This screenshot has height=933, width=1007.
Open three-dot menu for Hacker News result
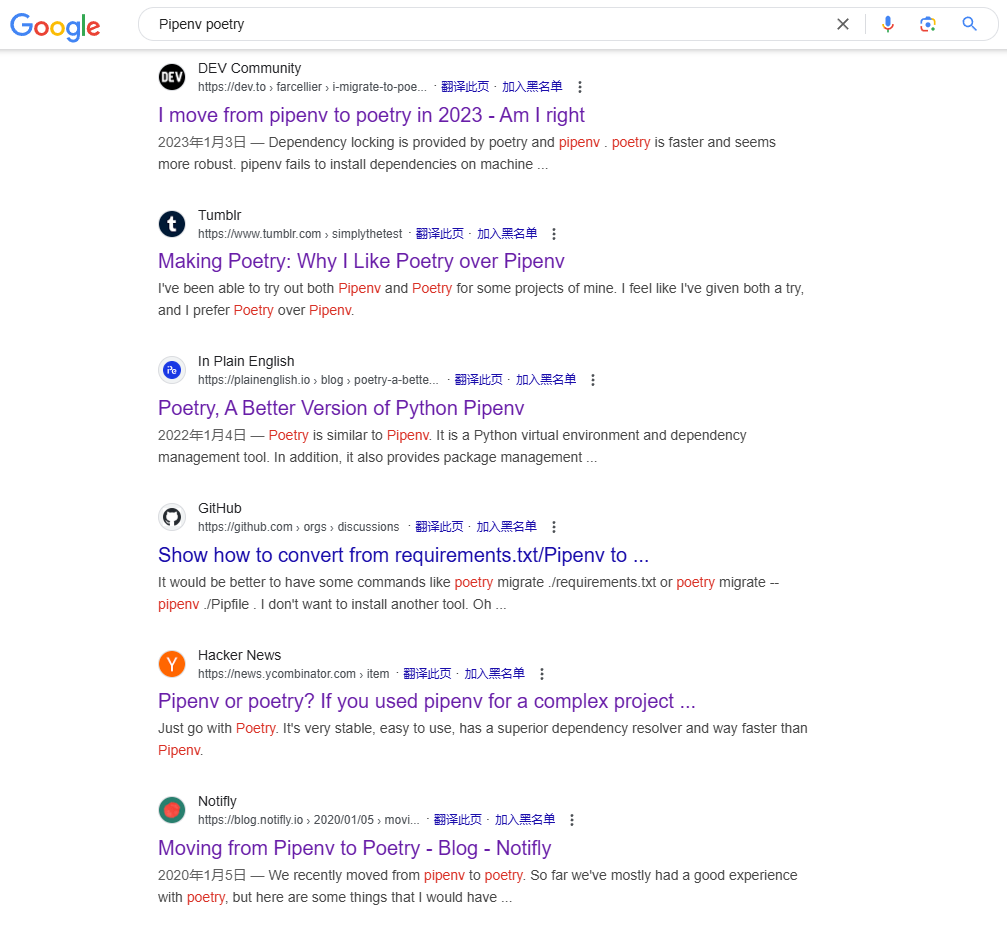542,674
